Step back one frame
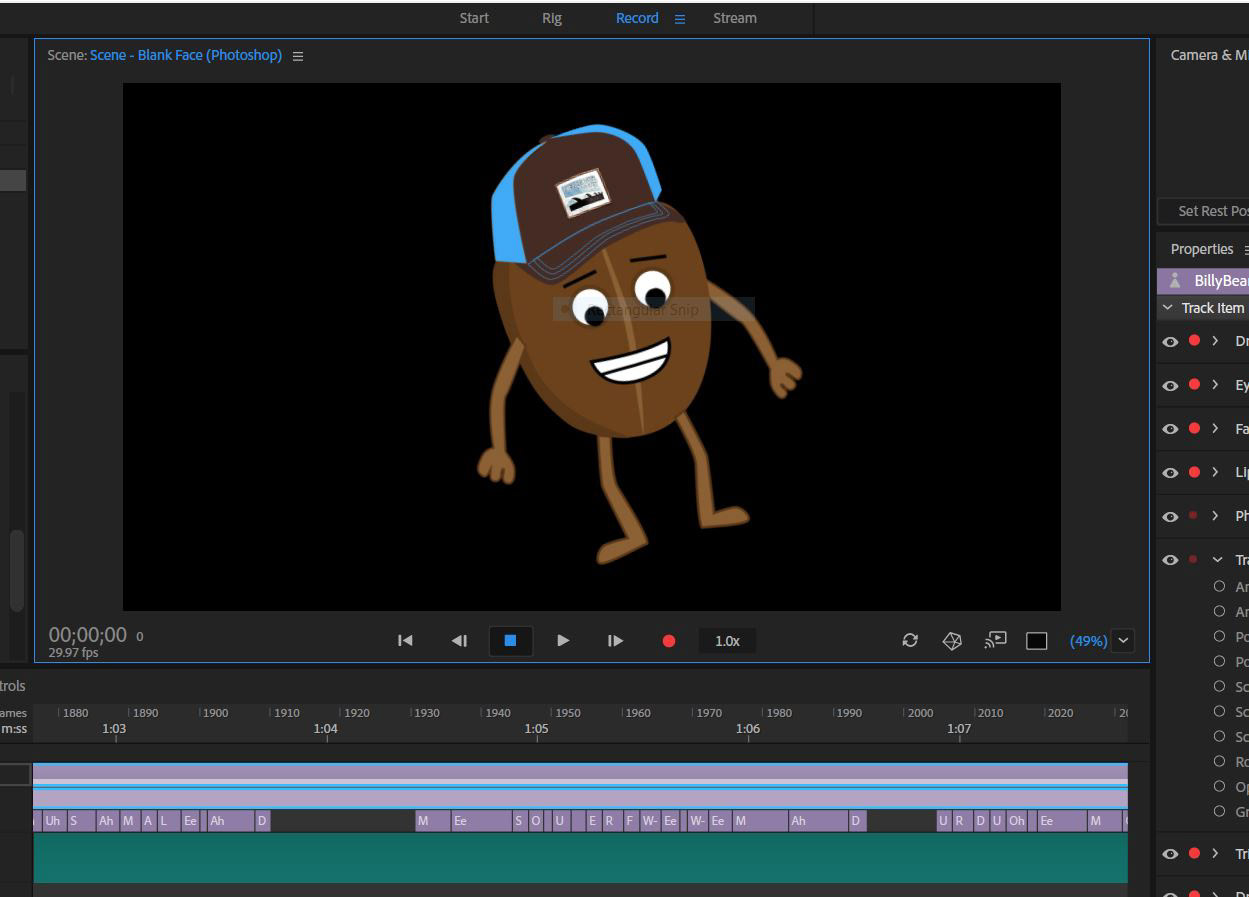The width and height of the screenshot is (1249, 897). 459,641
